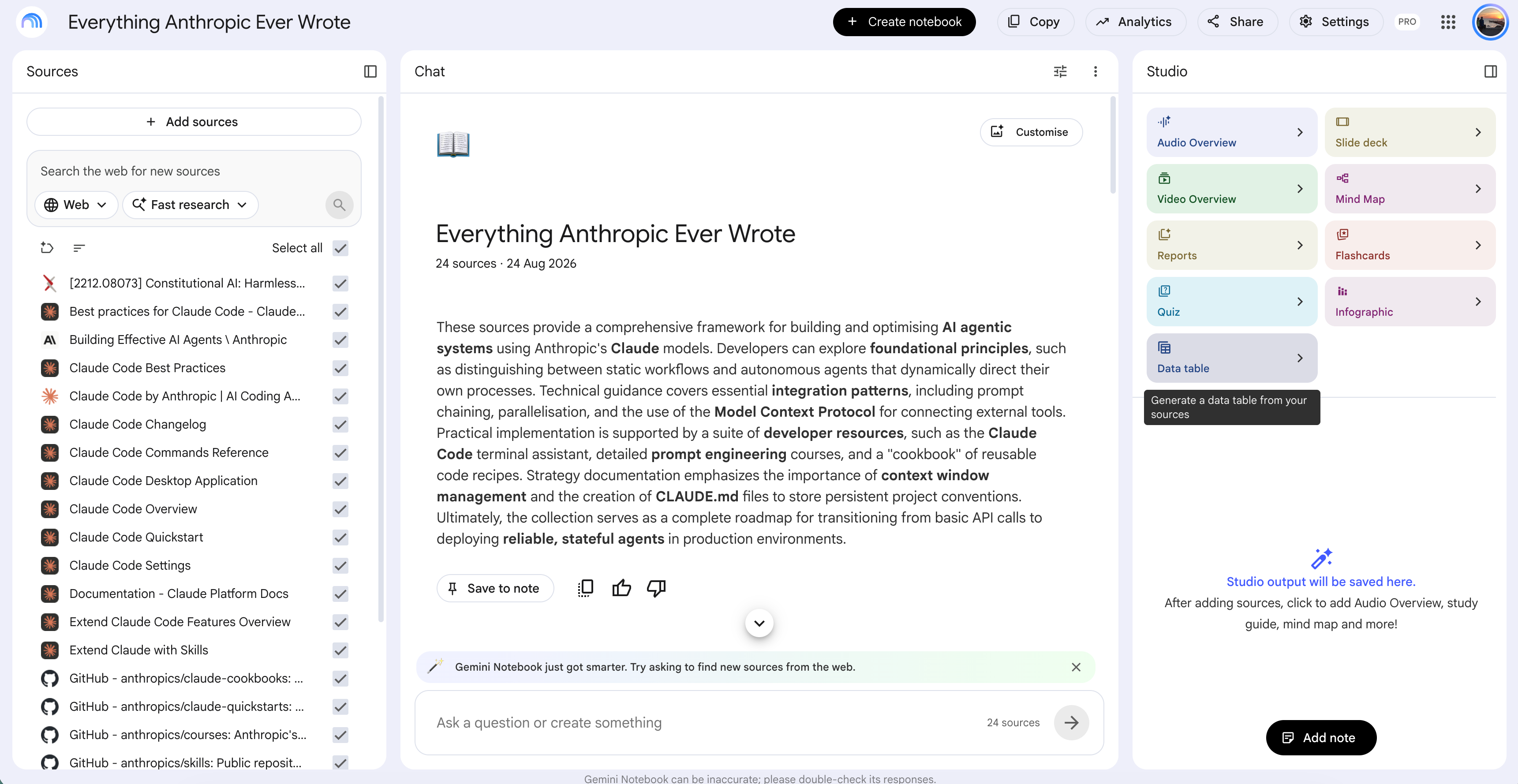Click the Constitutional AI arXiv source icon

click(49, 284)
